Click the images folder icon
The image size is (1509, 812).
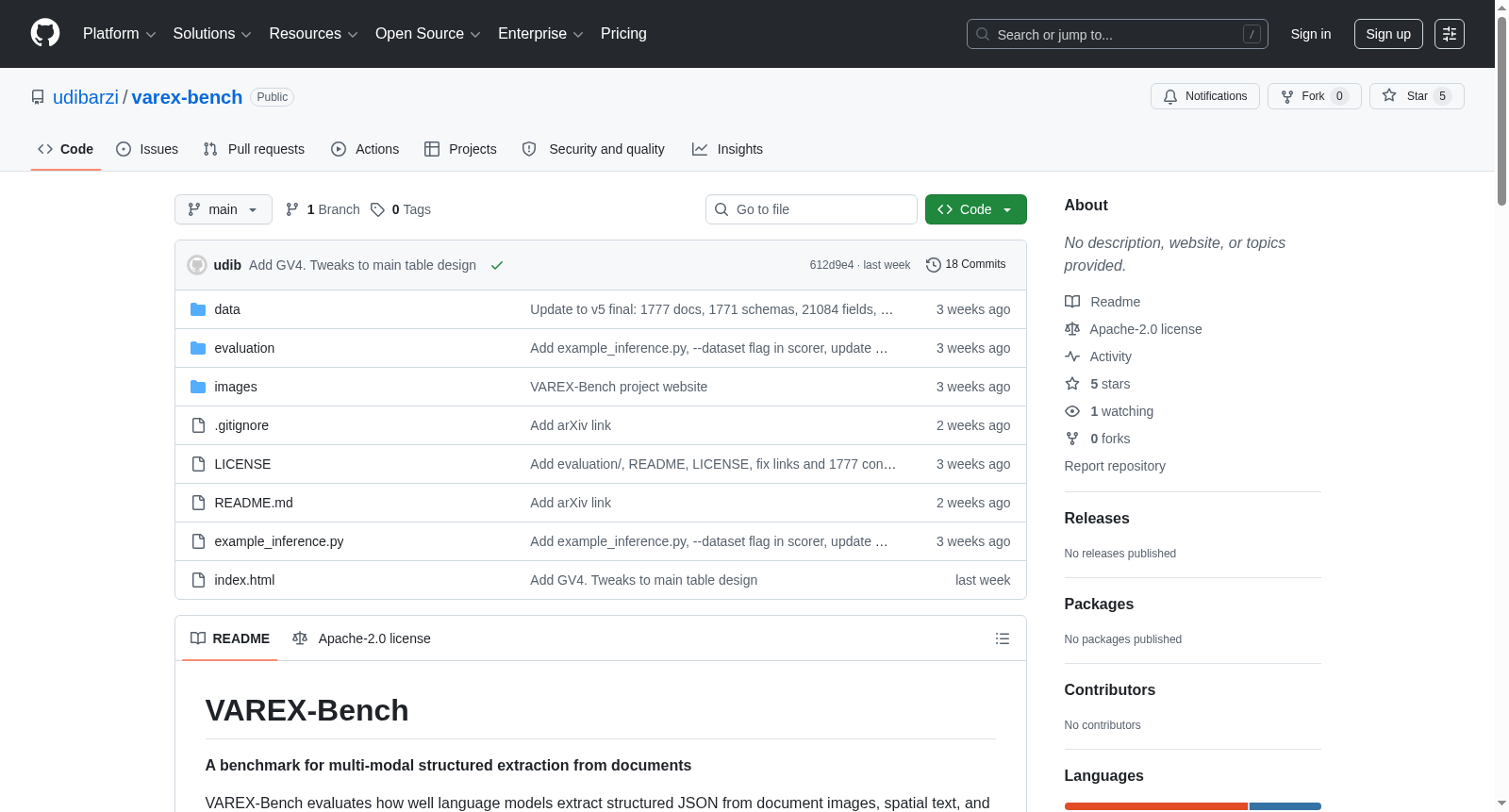point(198,387)
